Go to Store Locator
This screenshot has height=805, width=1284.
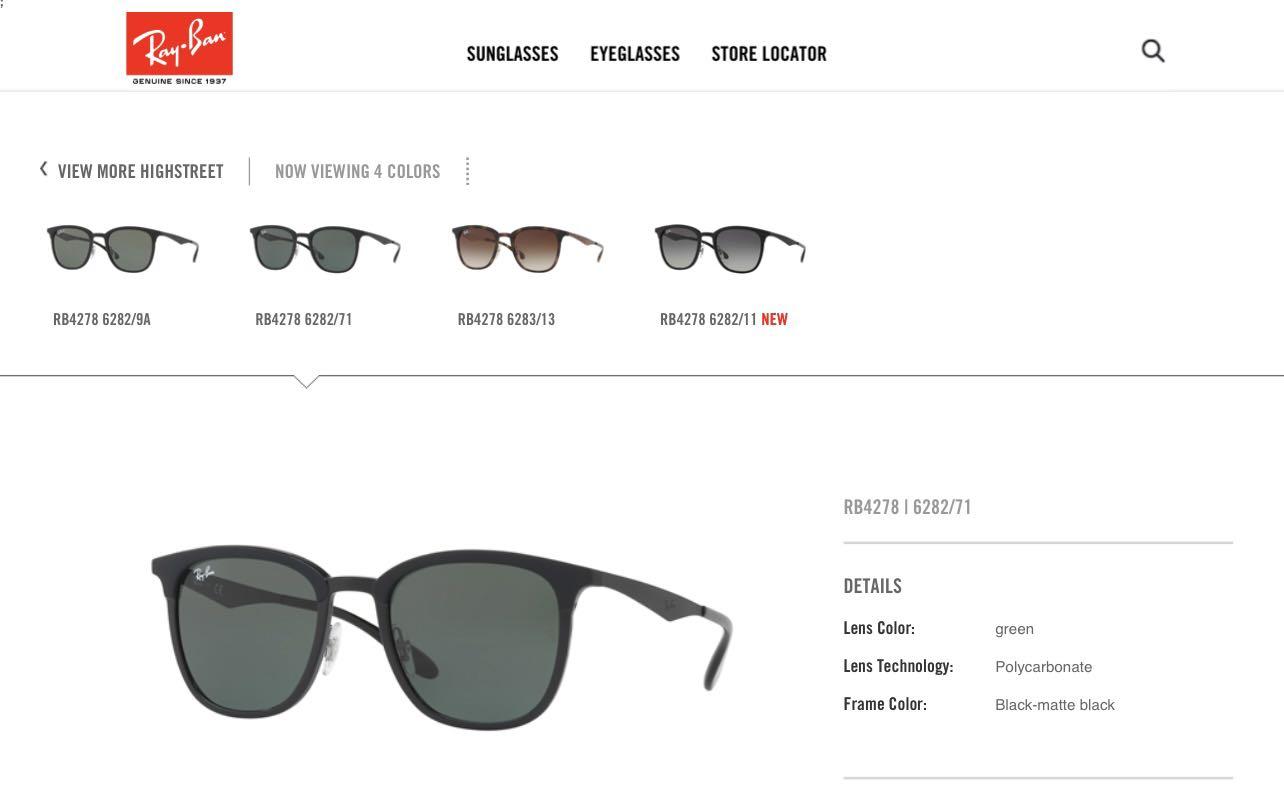[x=769, y=54]
